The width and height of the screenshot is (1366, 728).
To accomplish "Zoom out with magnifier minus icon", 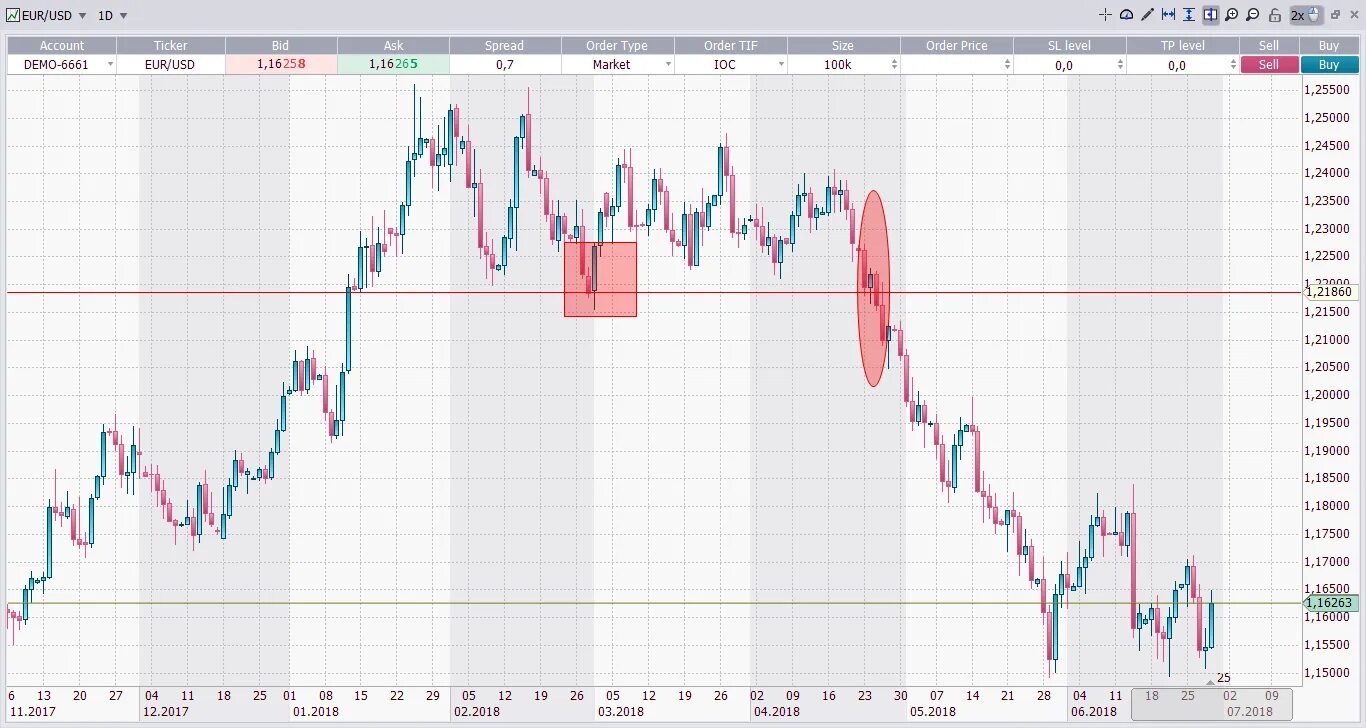I will pyautogui.click(x=1252, y=15).
